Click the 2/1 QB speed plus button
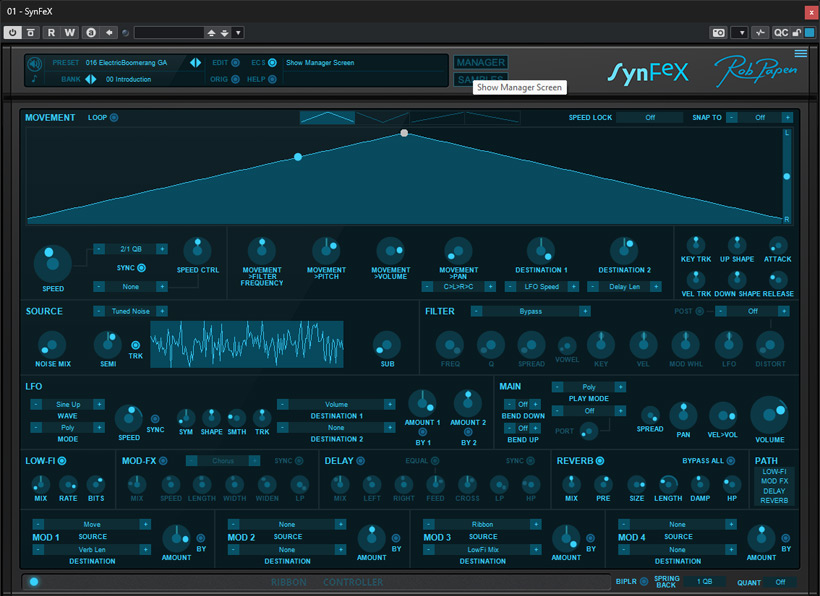This screenshot has width=820, height=596. [x=162, y=249]
